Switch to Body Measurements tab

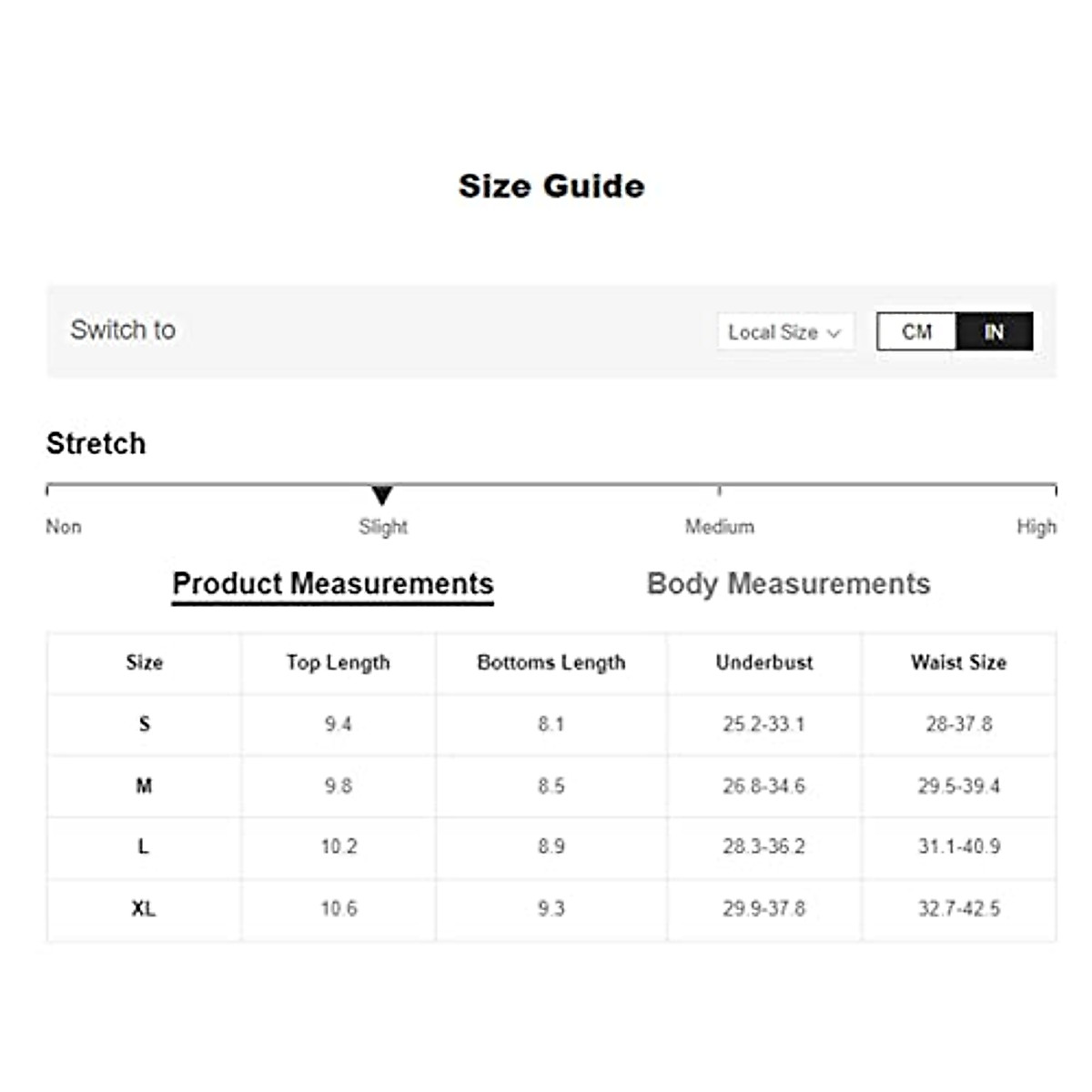point(788,584)
